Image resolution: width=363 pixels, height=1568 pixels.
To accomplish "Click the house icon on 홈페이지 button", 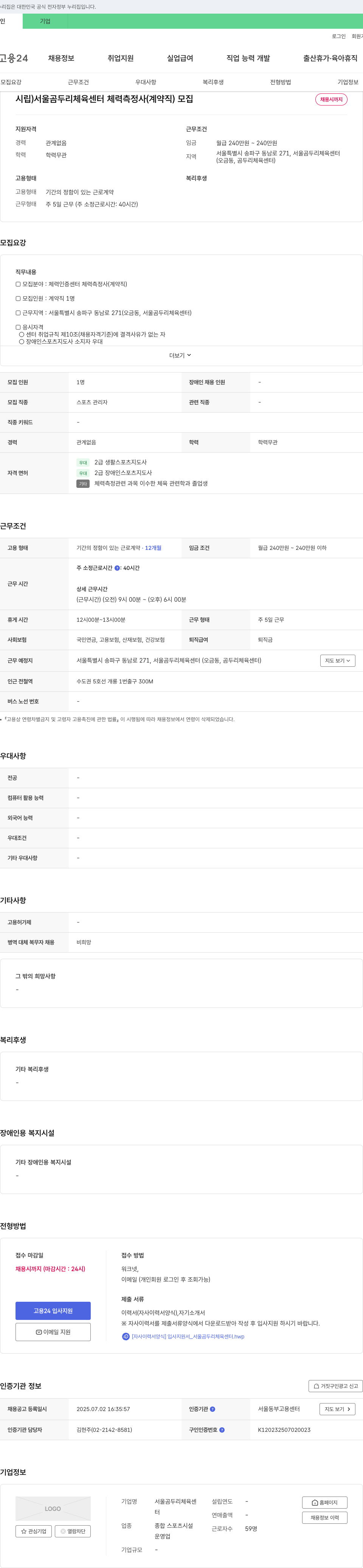I will coord(315,1502).
